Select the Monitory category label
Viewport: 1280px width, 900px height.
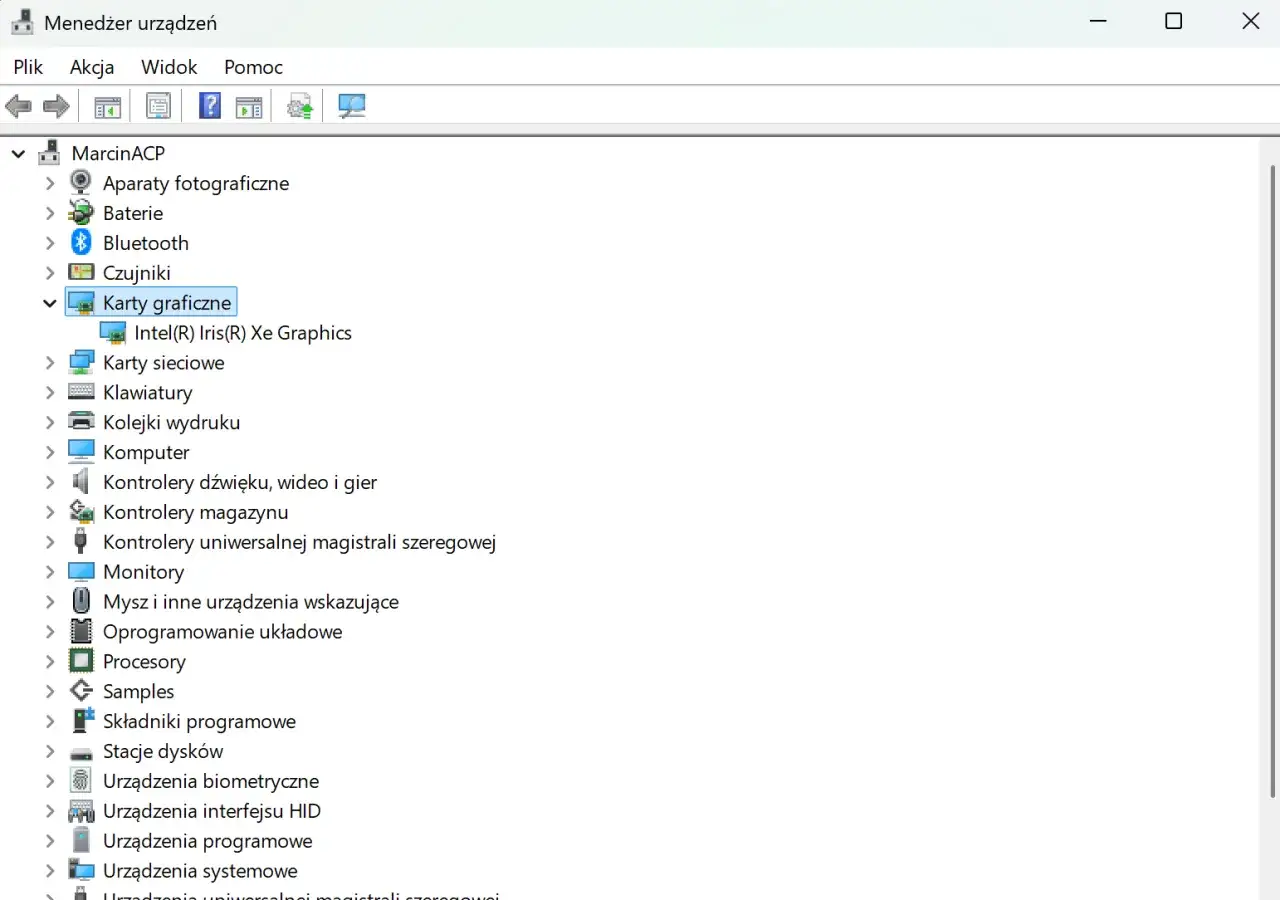pyautogui.click(x=143, y=572)
